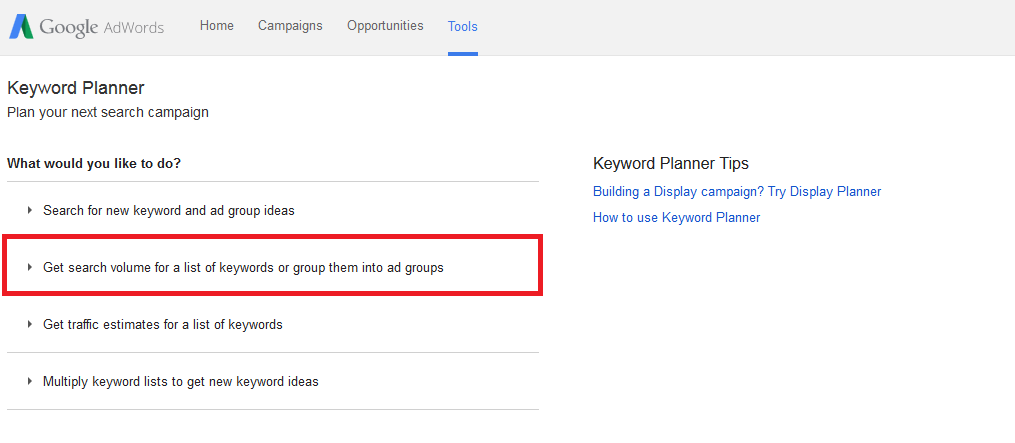
Task: Click the Google AdWords wordmark text
Action: [102, 27]
